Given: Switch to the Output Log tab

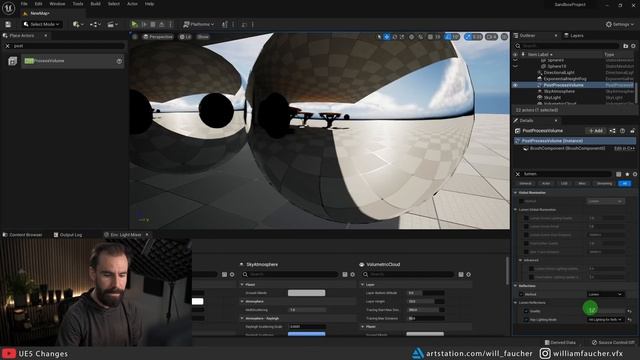Looking at the screenshot, I should tap(68, 235).
